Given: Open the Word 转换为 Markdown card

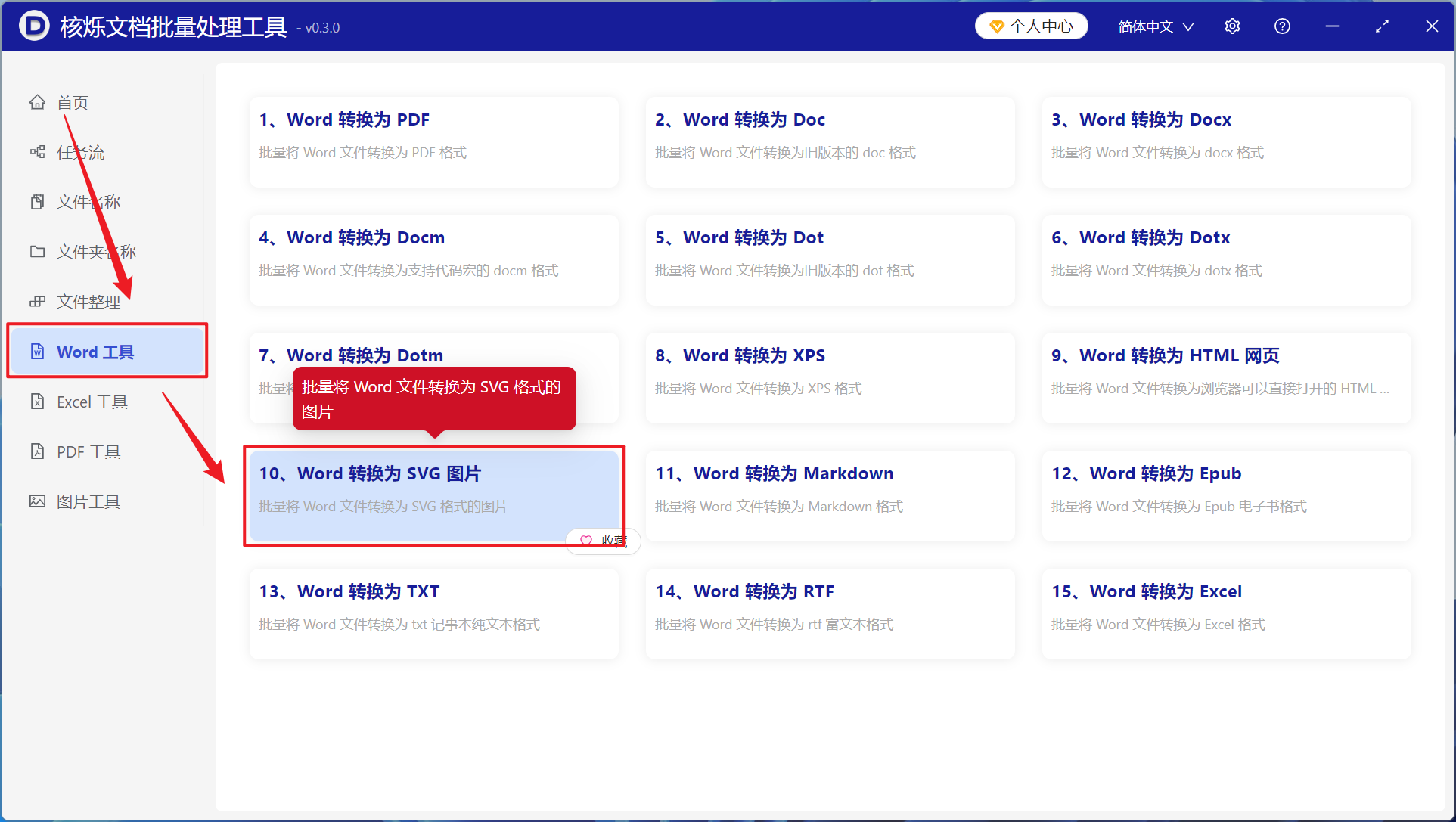Looking at the screenshot, I should point(830,496).
